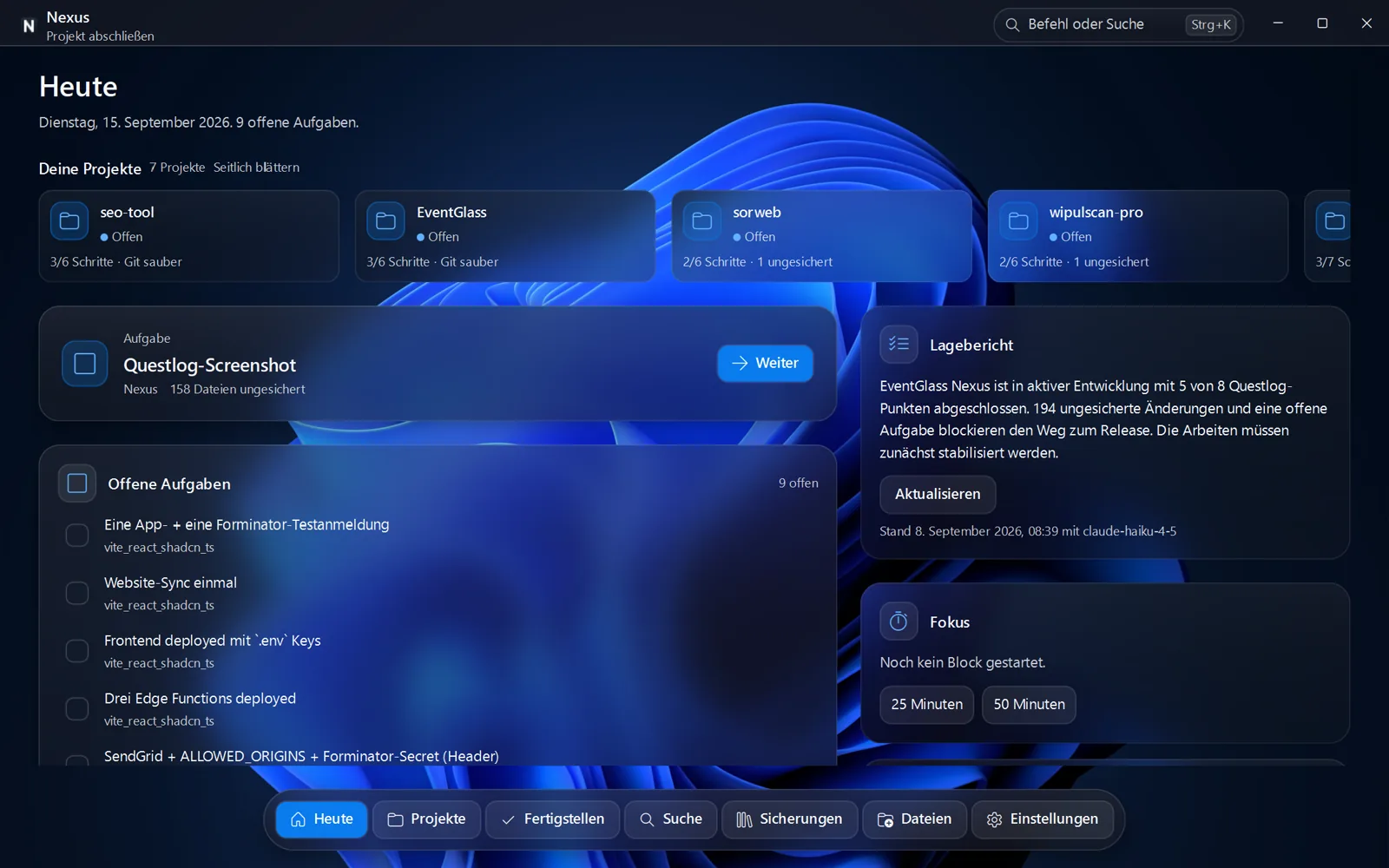Image resolution: width=1389 pixels, height=868 pixels.
Task: Start a 50 Minuten focus block
Action: point(1029,704)
